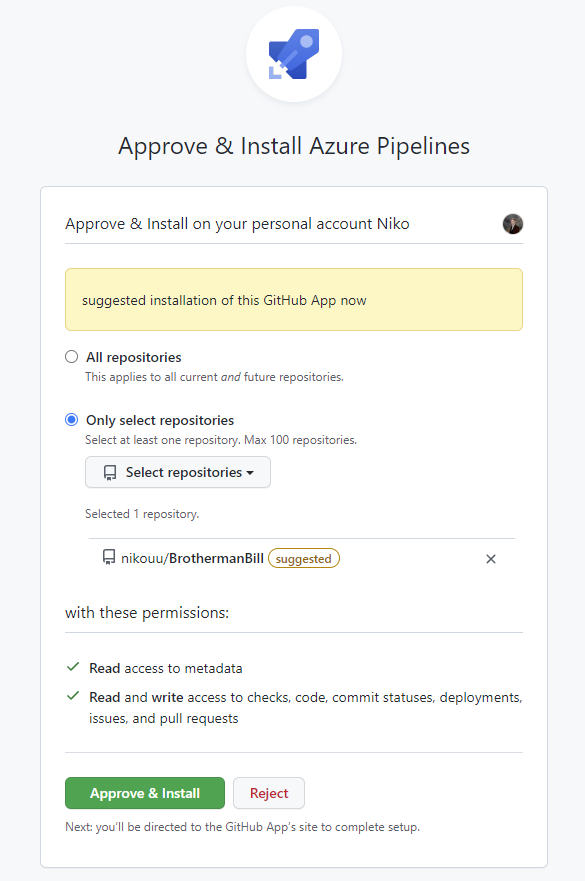Click the Azure Pipelines rocket logo
Image resolution: width=585 pixels, height=881 pixels.
294,54
